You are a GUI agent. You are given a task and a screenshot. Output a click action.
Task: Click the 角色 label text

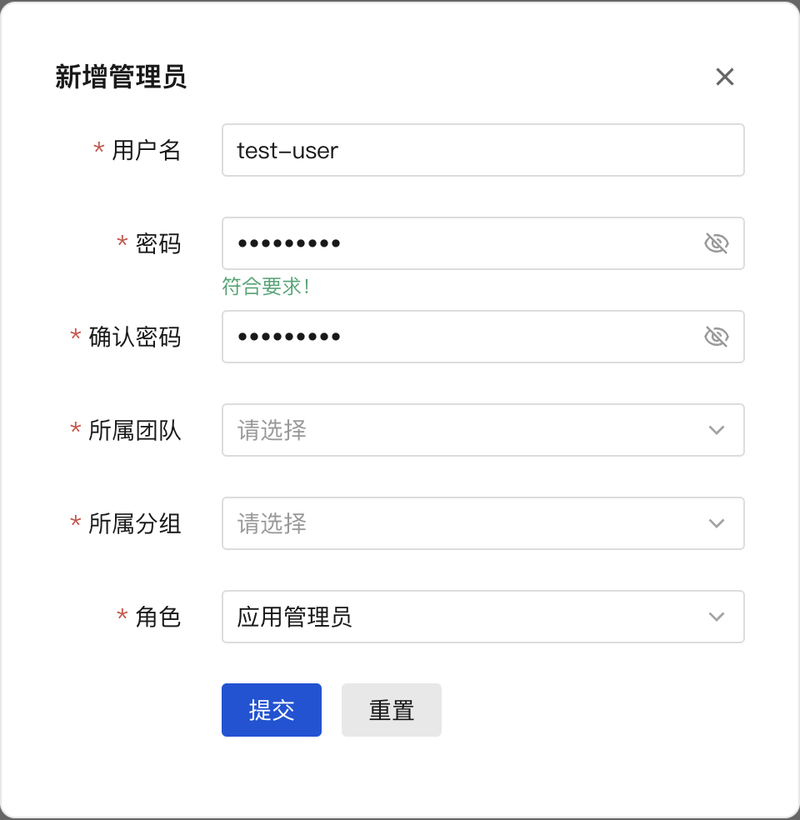(158, 617)
